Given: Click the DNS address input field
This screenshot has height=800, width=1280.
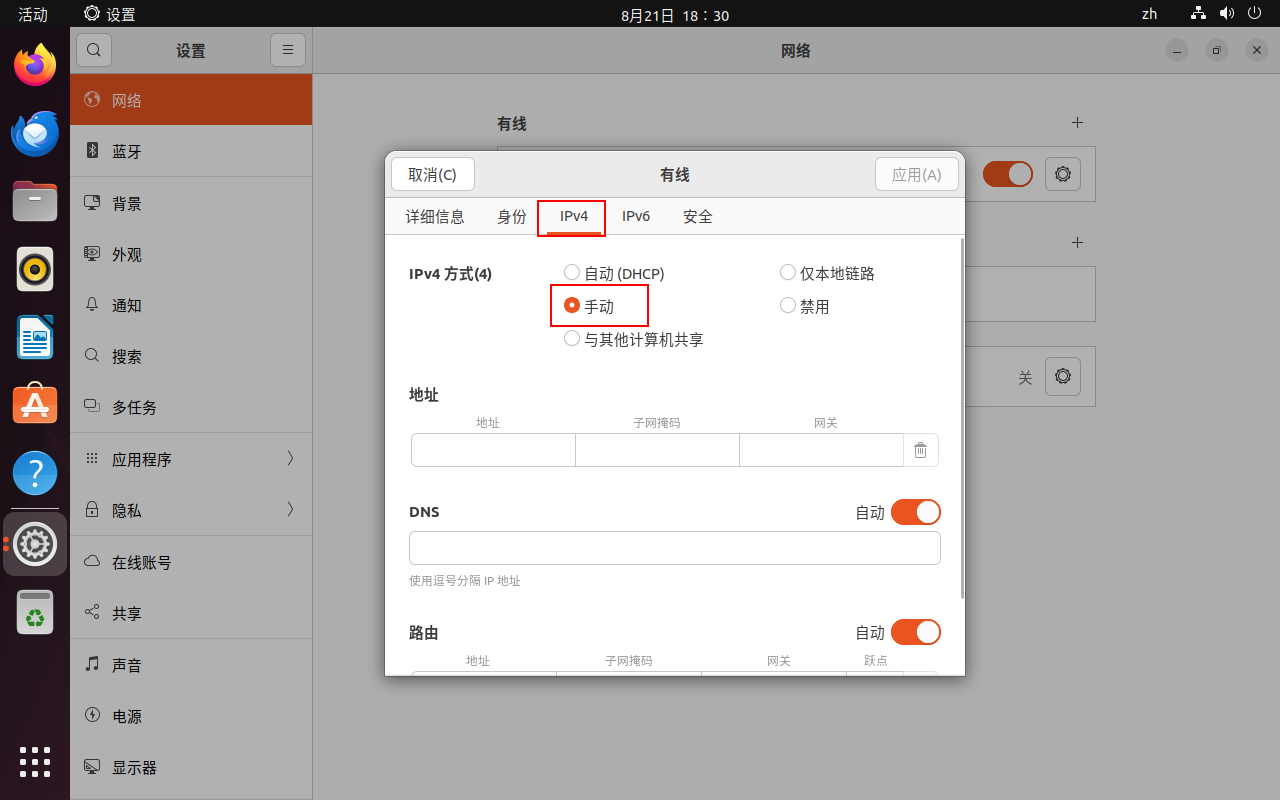Looking at the screenshot, I should [x=674, y=548].
